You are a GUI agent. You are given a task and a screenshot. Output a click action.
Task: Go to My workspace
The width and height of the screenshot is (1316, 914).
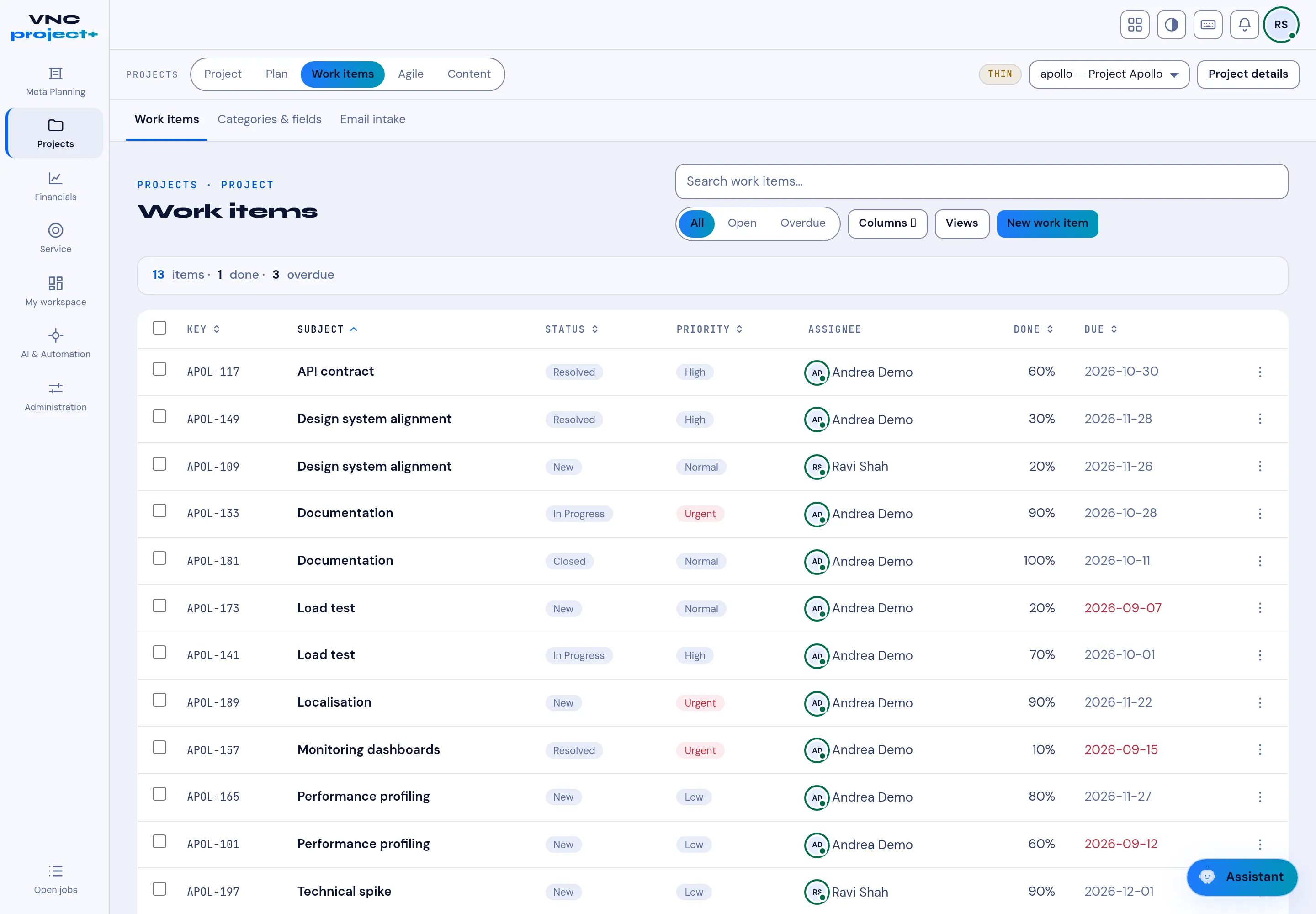(x=55, y=291)
